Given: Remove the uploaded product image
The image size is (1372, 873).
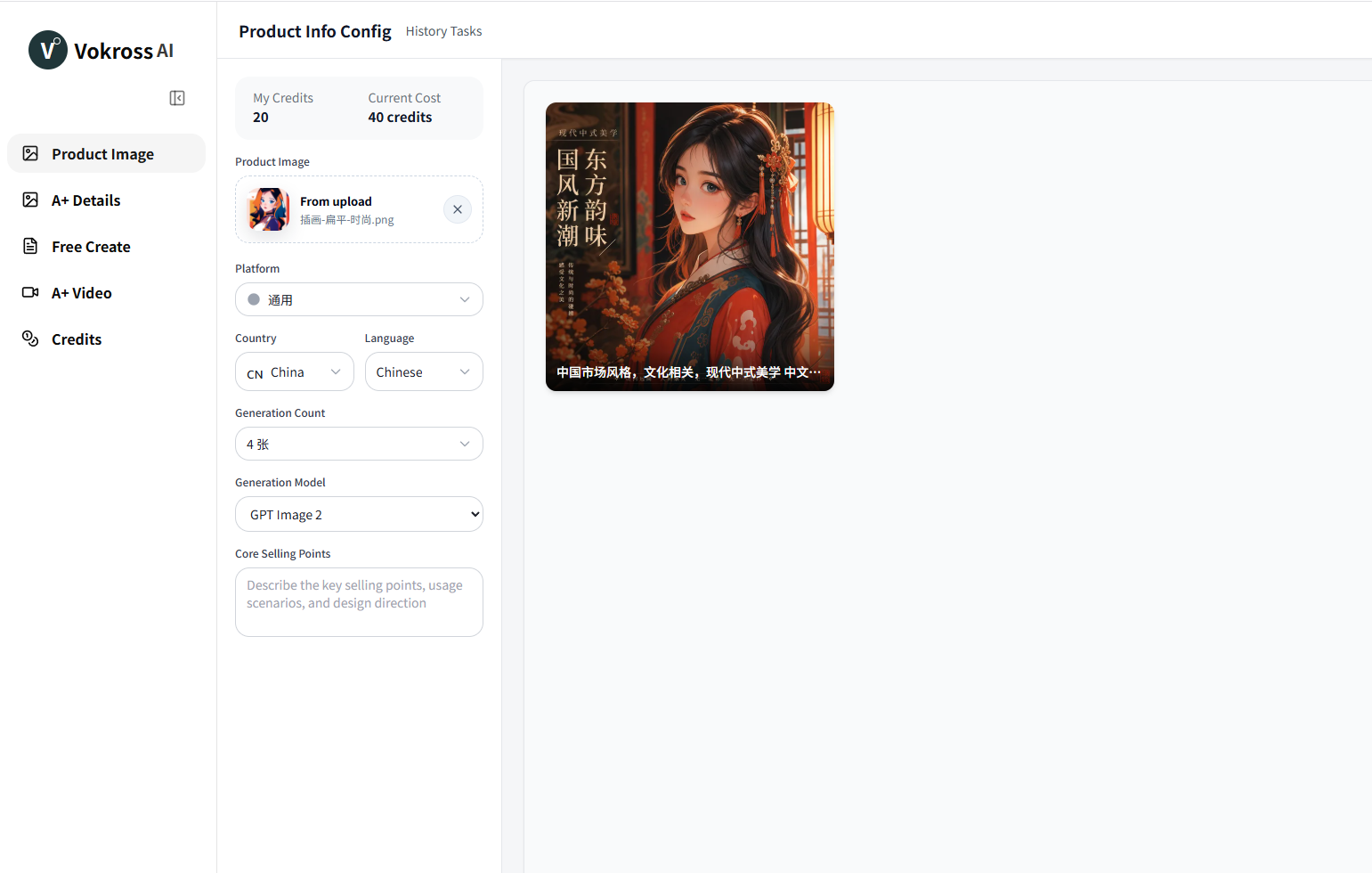Looking at the screenshot, I should pyautogui.click(x=458, y=209).
